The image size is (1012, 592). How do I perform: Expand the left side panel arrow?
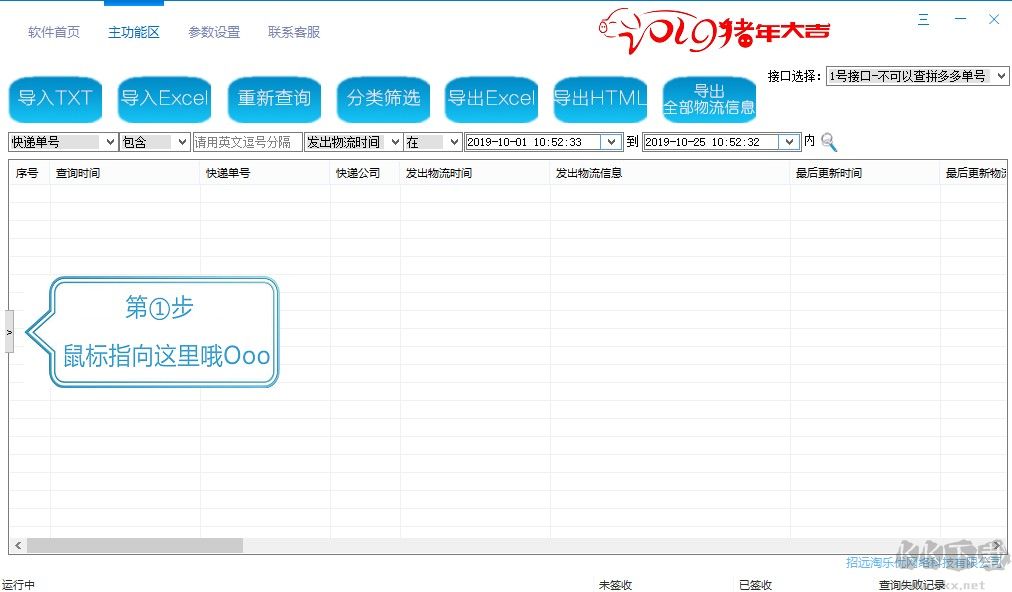(9, 331)
